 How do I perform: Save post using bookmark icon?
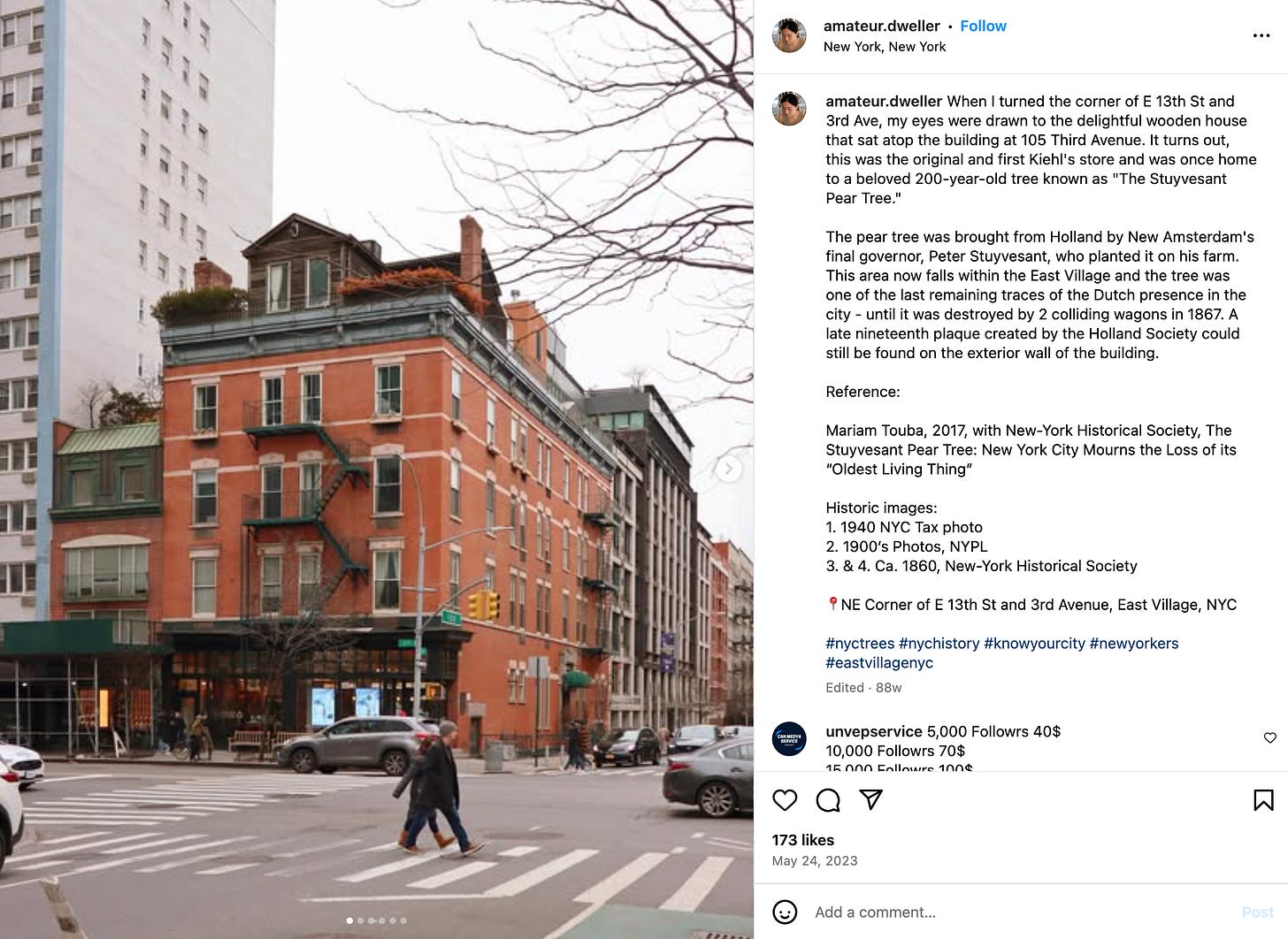[x=1263, y=800]
